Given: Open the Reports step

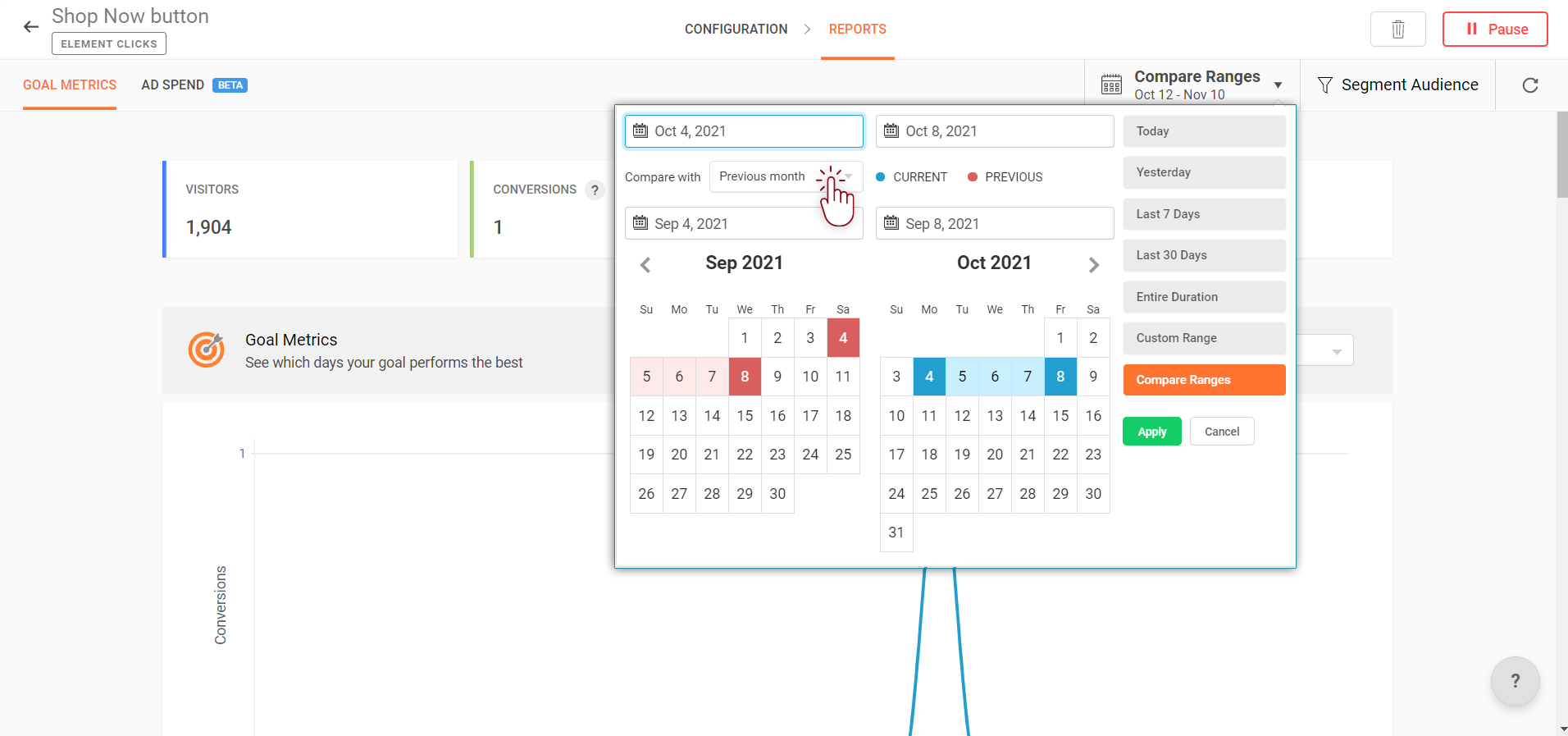Looking at the screenshot, I should point(857,30).
